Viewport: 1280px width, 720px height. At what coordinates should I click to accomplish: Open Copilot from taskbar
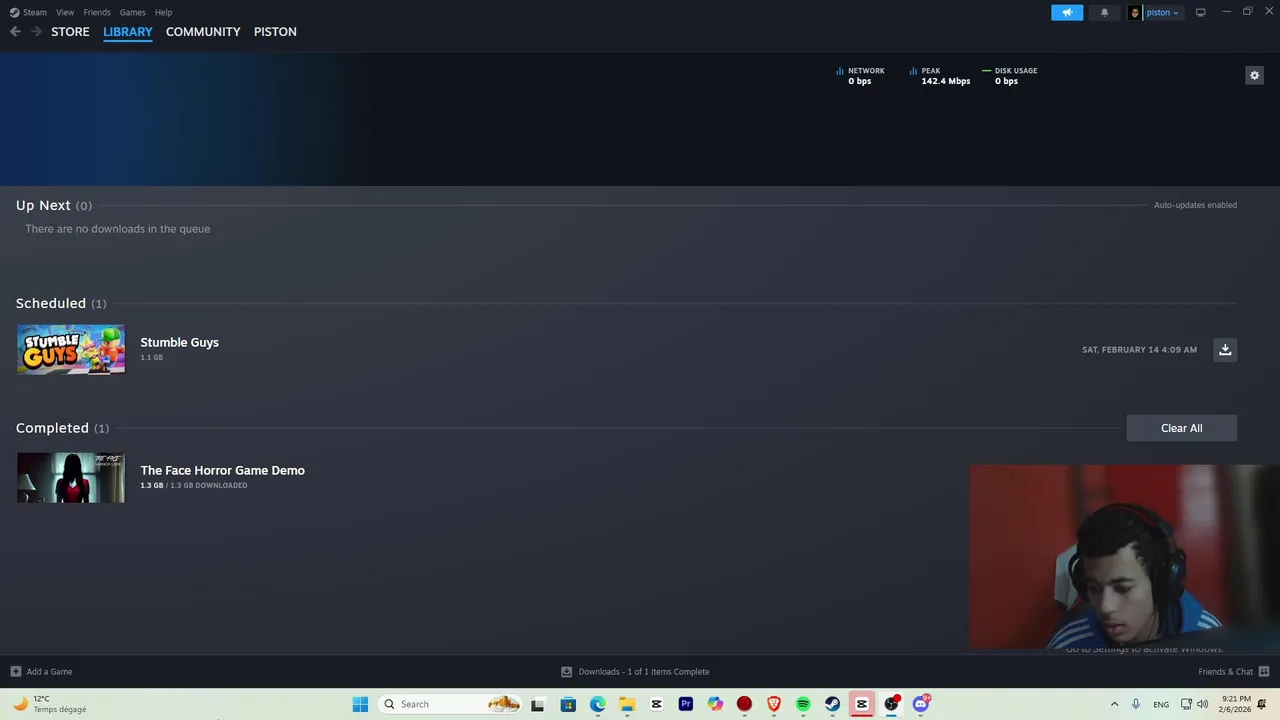(x=715, y=704)
